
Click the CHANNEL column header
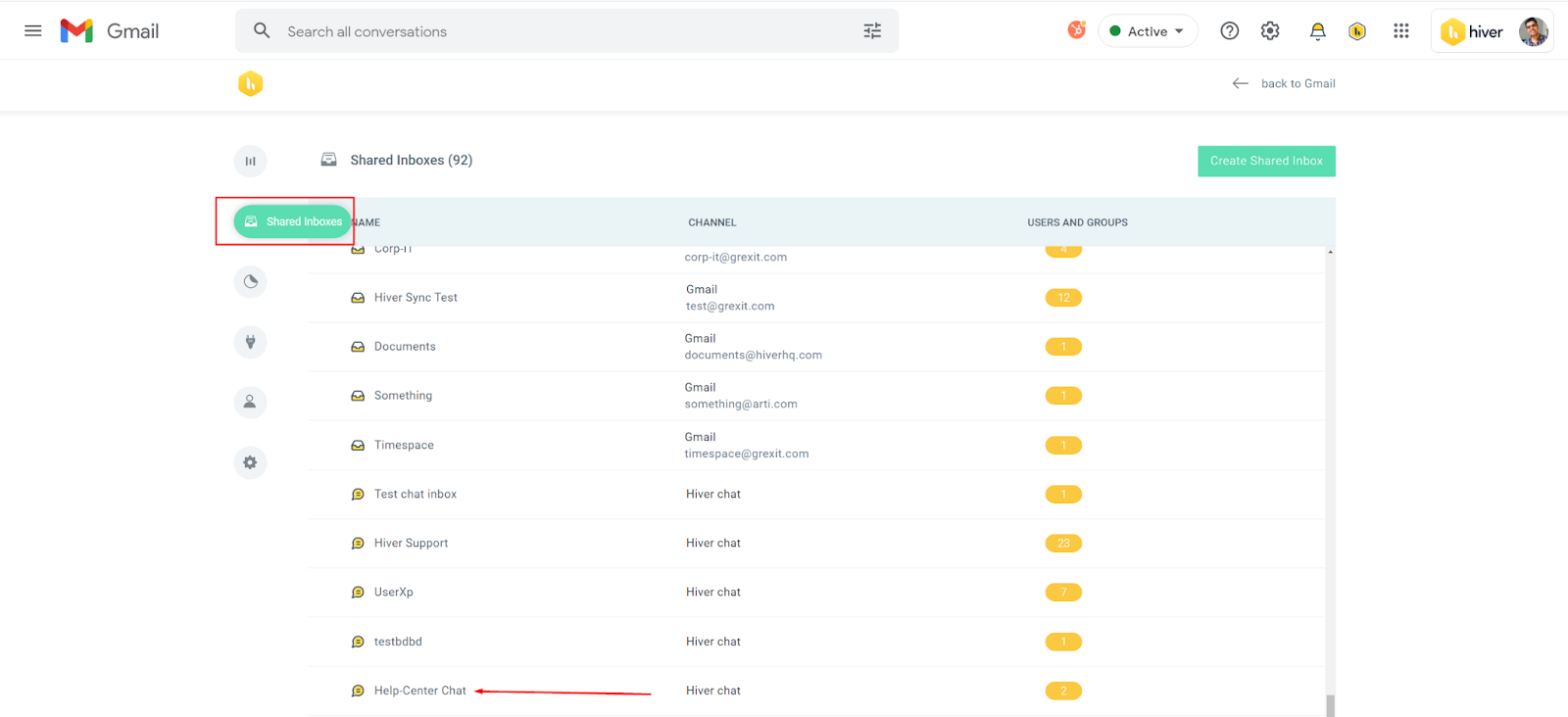point(712,222)
